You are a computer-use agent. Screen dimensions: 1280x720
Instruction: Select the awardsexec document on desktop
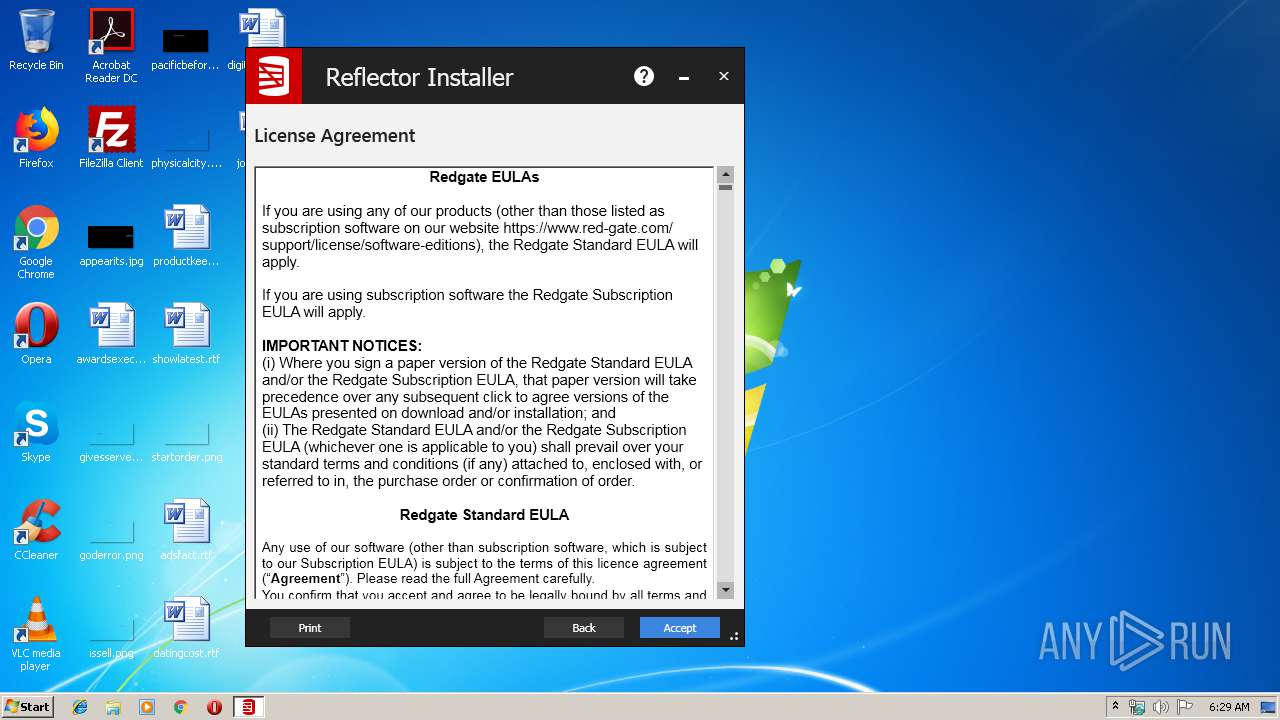pos(111,334)
